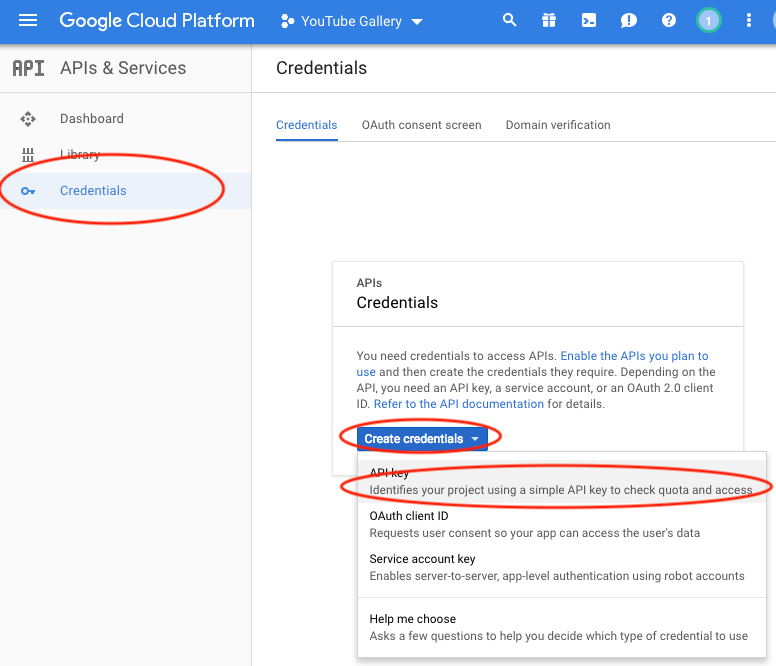
Task: Open the user account avatar
Action: [708, 21]
